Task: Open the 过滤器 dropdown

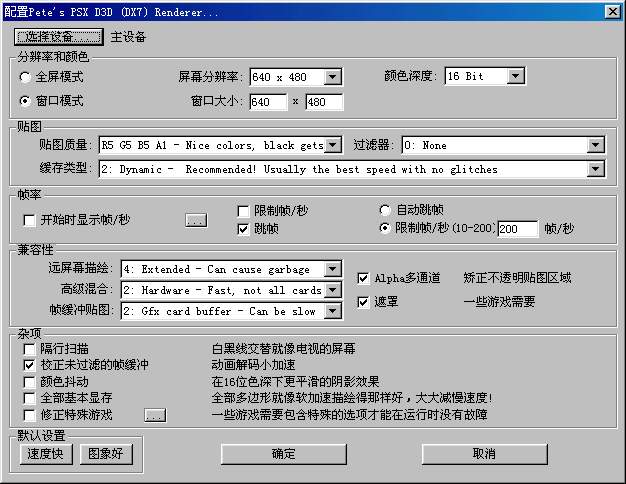Action: (595, 146)
